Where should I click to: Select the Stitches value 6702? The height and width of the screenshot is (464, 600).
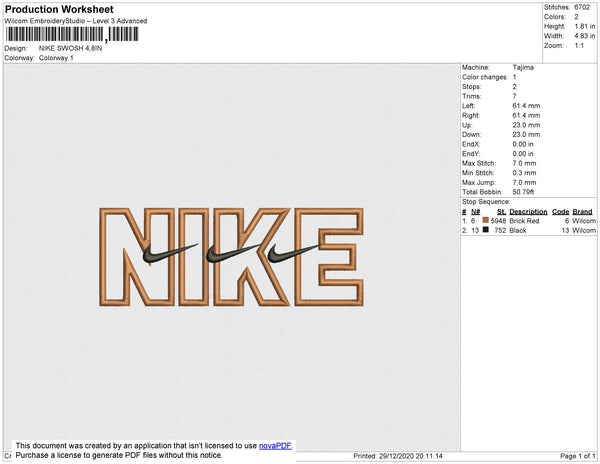point(582,7)
